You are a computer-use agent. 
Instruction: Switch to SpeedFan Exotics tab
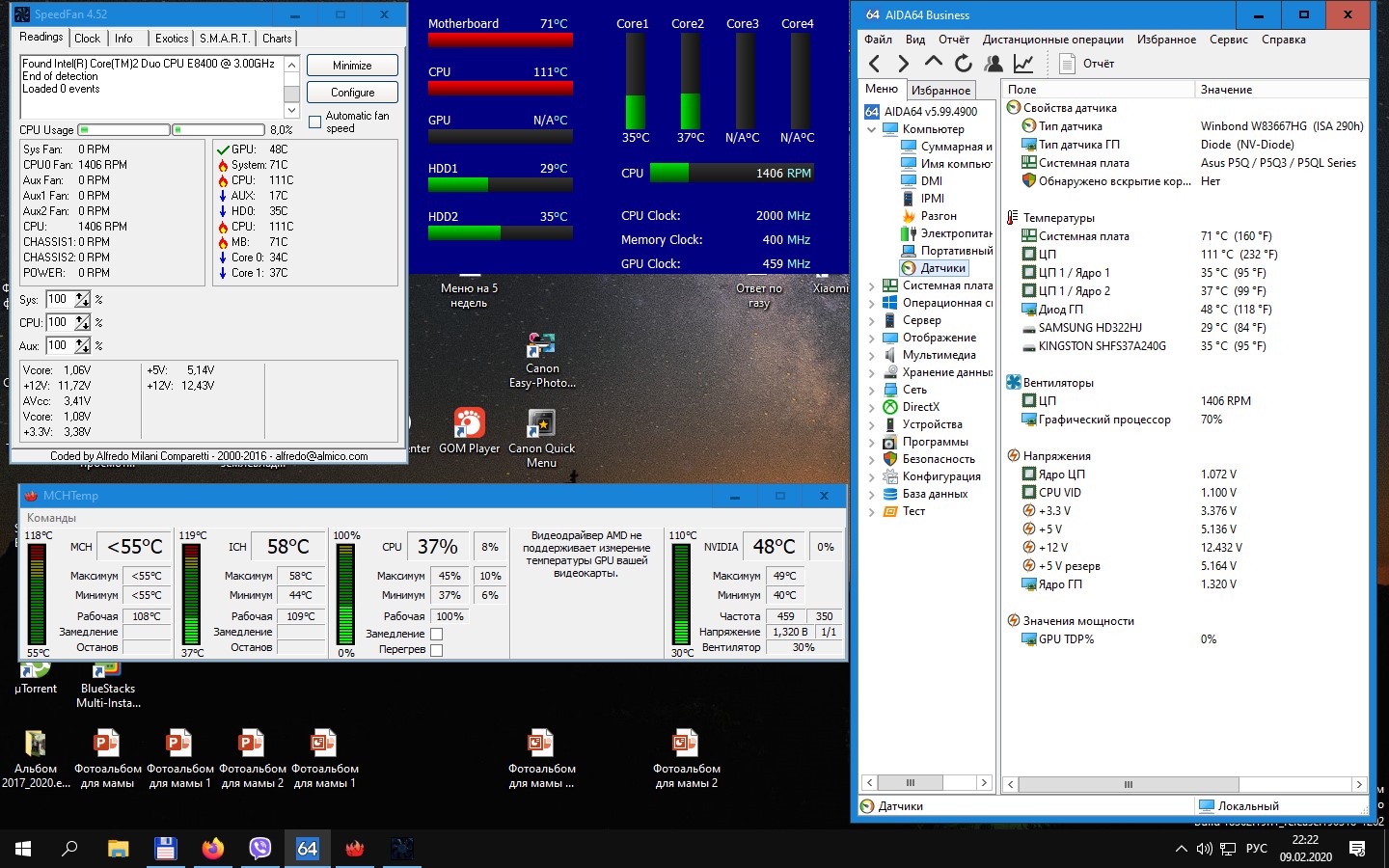coord(172,39)
